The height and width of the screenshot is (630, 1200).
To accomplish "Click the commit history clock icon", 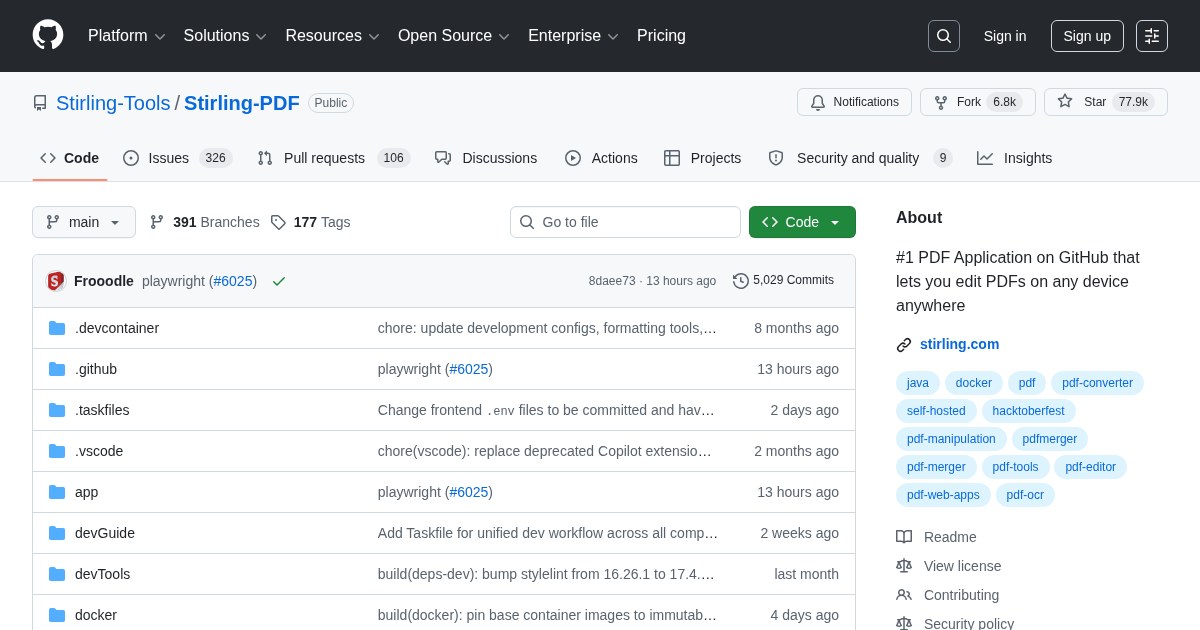I will [741, 281].
